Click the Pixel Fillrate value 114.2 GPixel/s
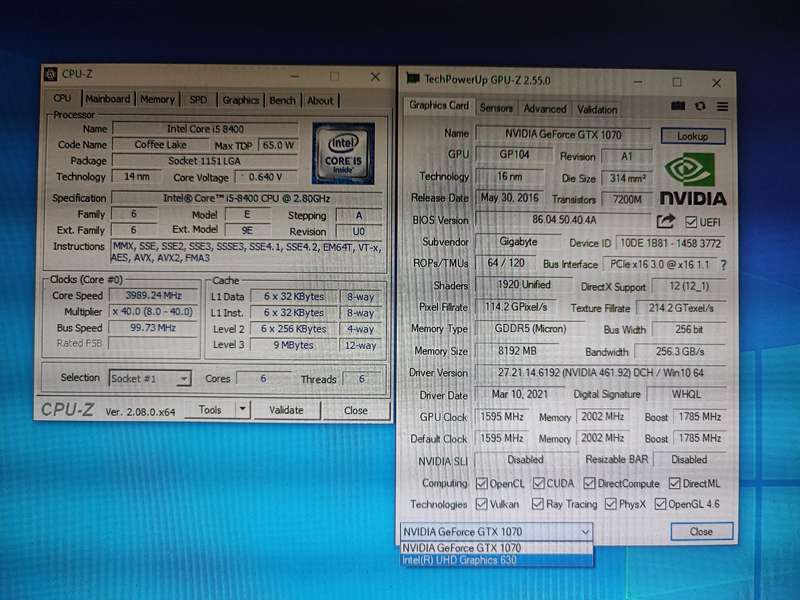800x600 pixels. click(x=516, y=307)
